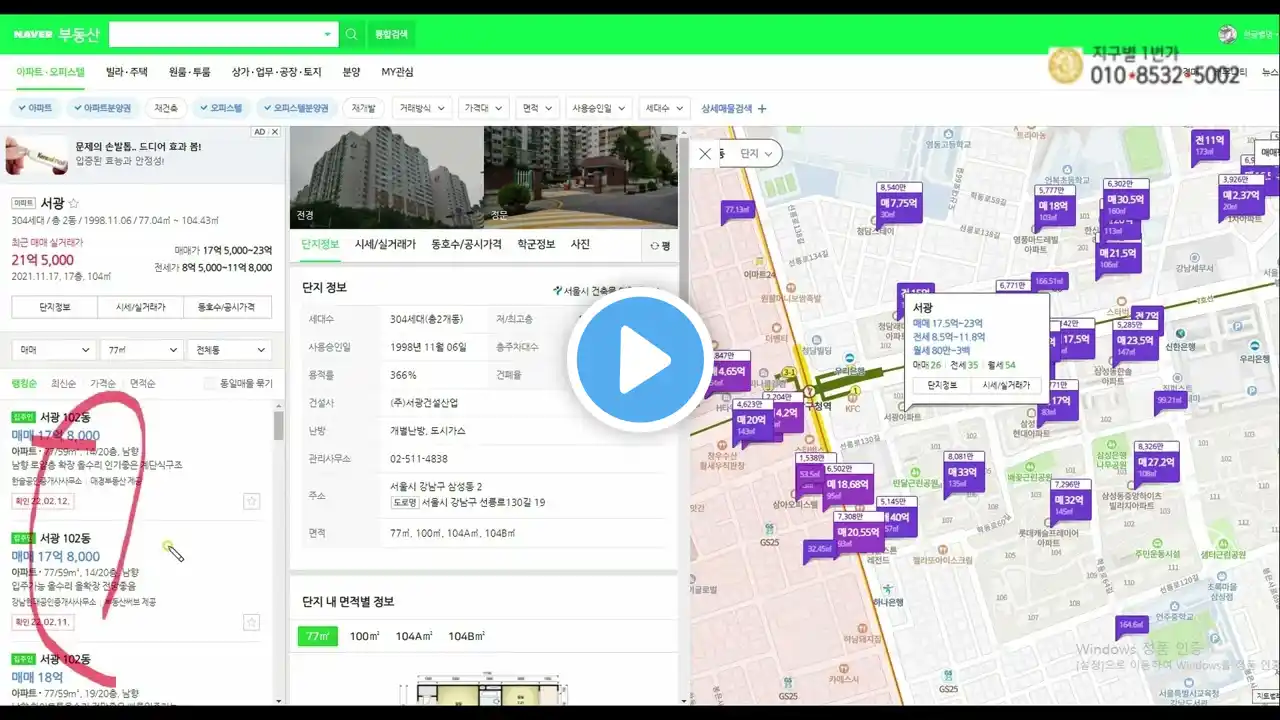Sort listings by 가격순

[102, 383]
